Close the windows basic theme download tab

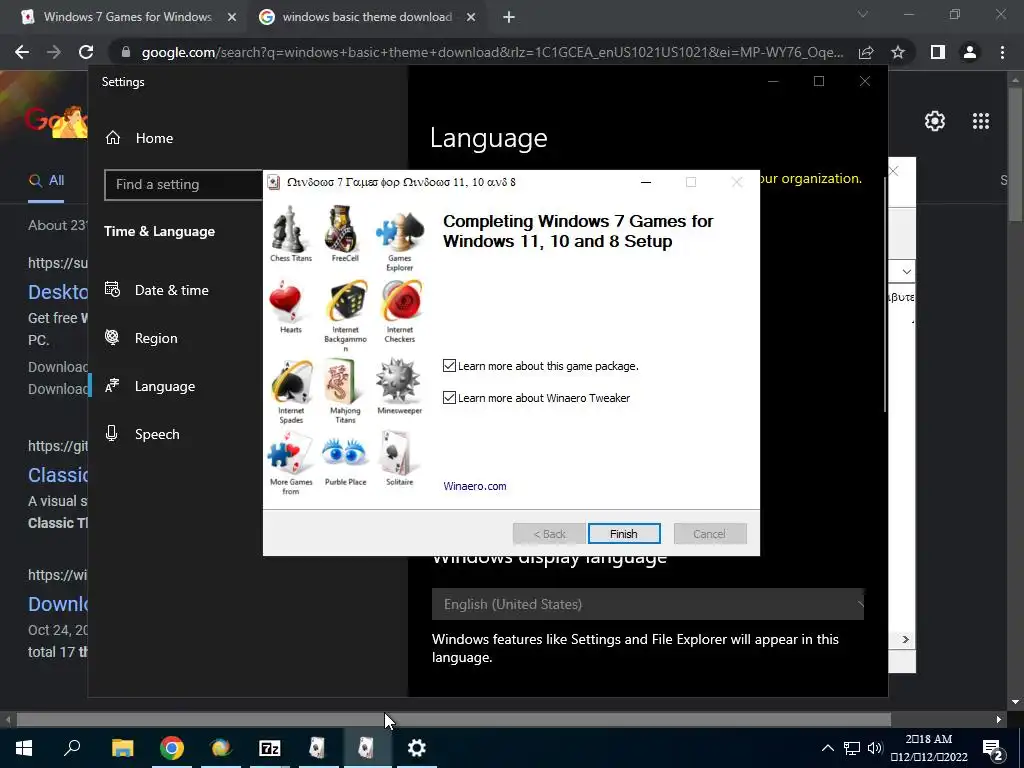point(471,17)
